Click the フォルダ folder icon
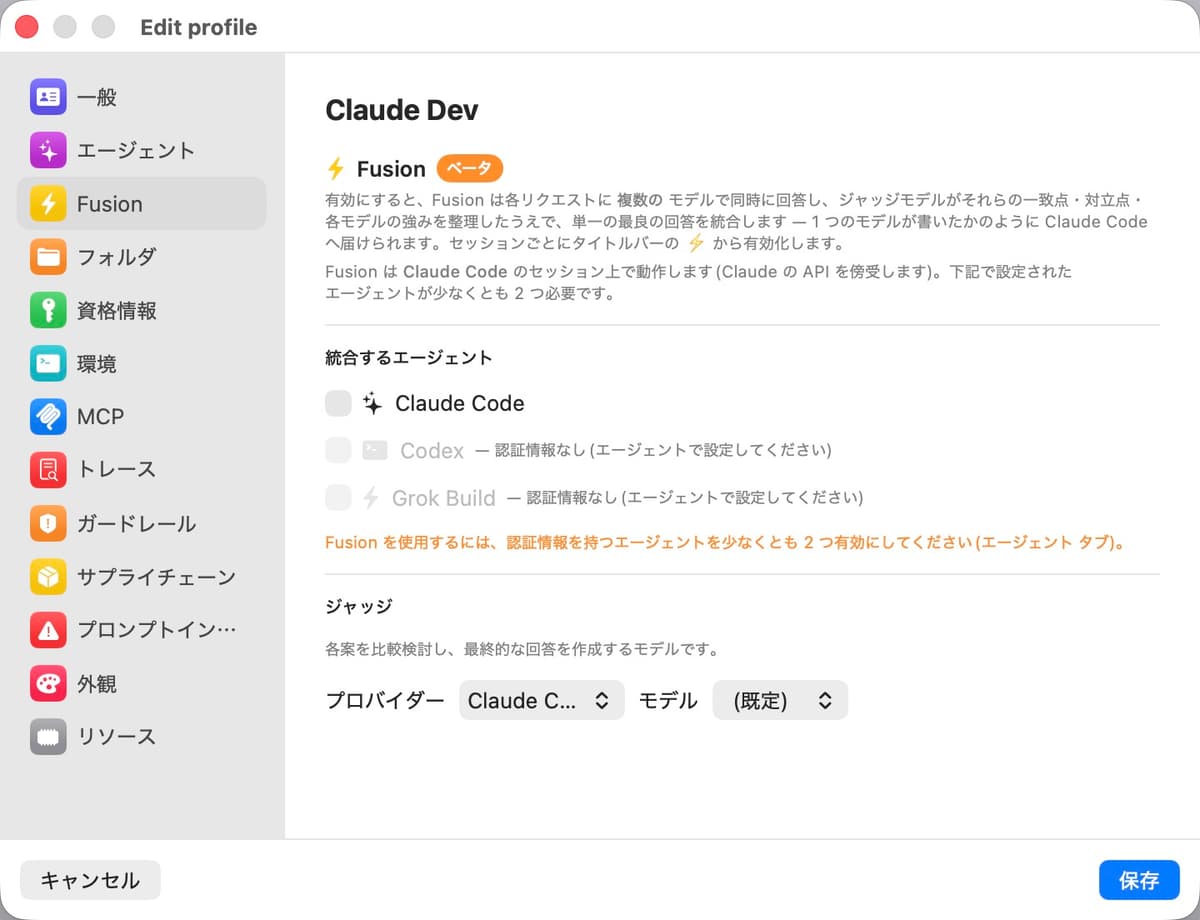 pyautogui.click(x=48, y=257)
